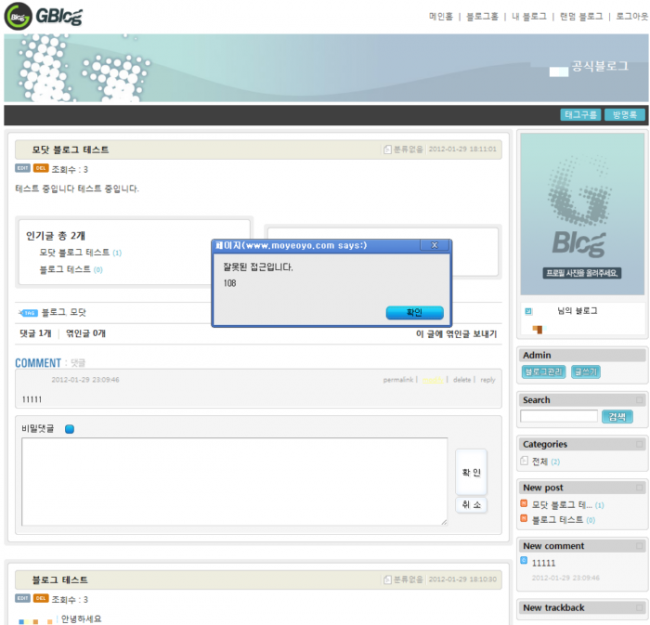Click 분류없음 icon on 블로그 테스트 post
Image resolution: width=650 pixels, height=625 pixels.
tap(387, 579)
